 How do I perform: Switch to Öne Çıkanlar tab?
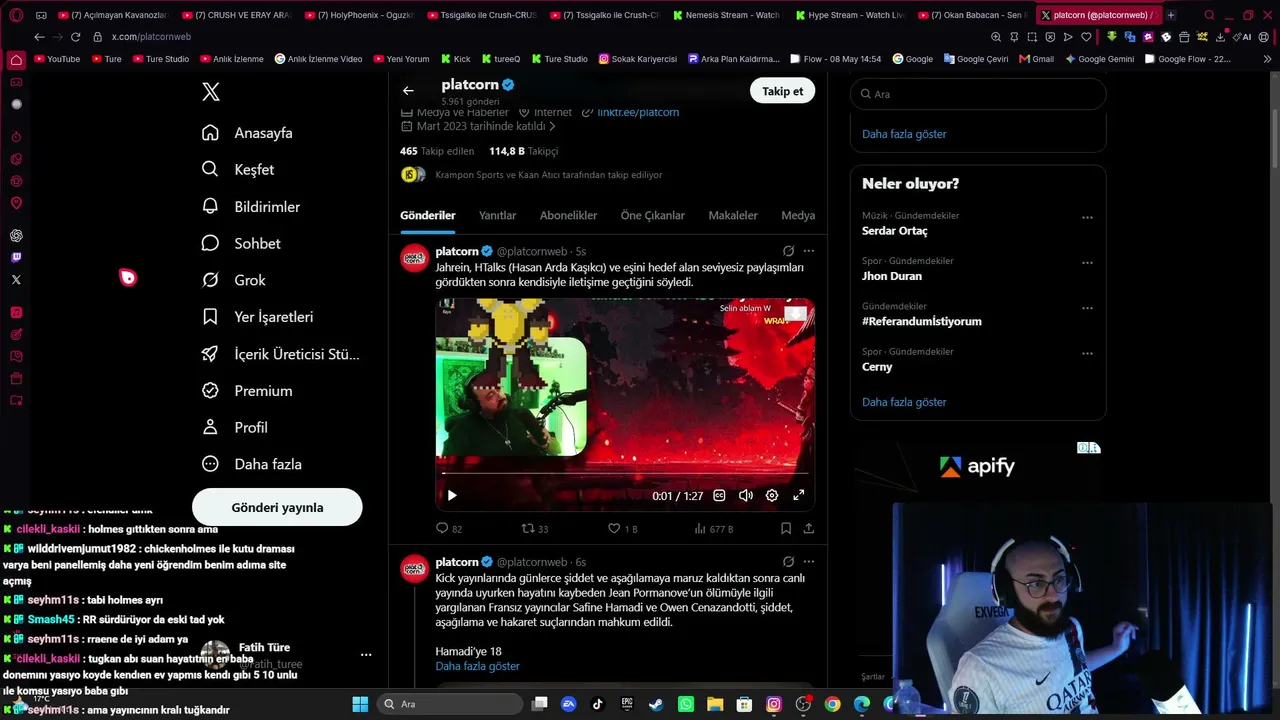coord(653,215)
